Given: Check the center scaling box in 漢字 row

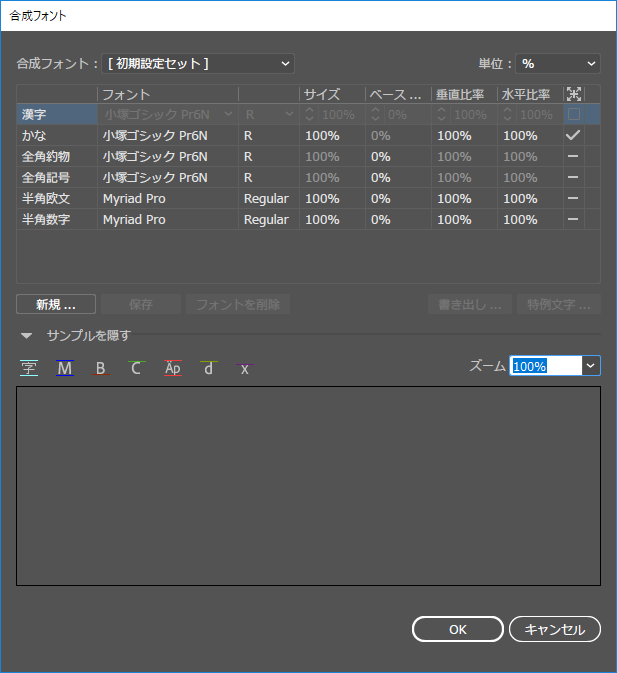Looking at the screenshot, I should point(574,114).
